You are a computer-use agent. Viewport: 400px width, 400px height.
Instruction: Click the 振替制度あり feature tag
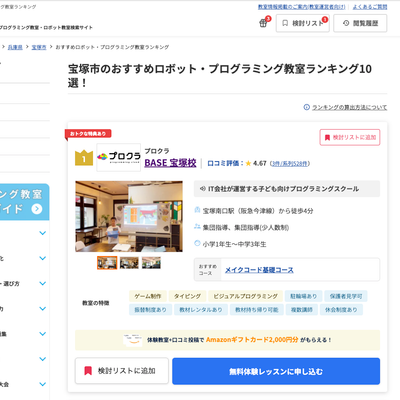[151, 310]
